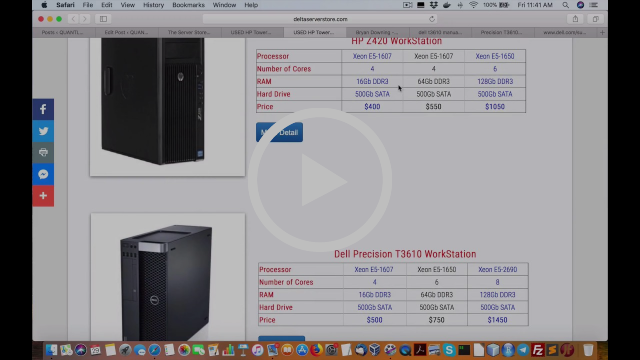Click the More Detail button under HP Z420
640x360 pixels.
pyautogui.click(x=280, y=132)
